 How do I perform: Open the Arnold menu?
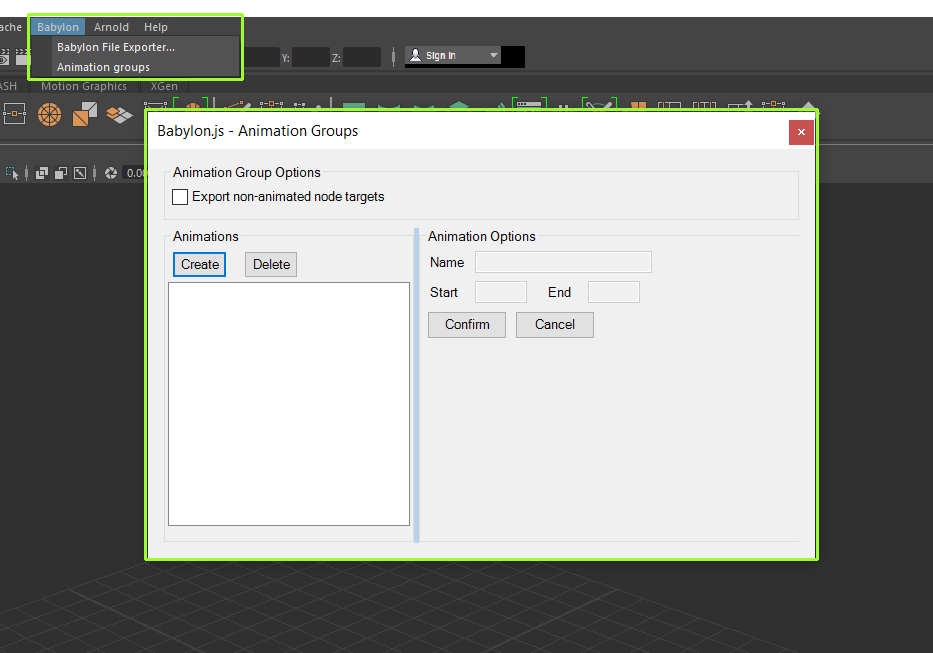pyautogui.click(x=111, y=27)
